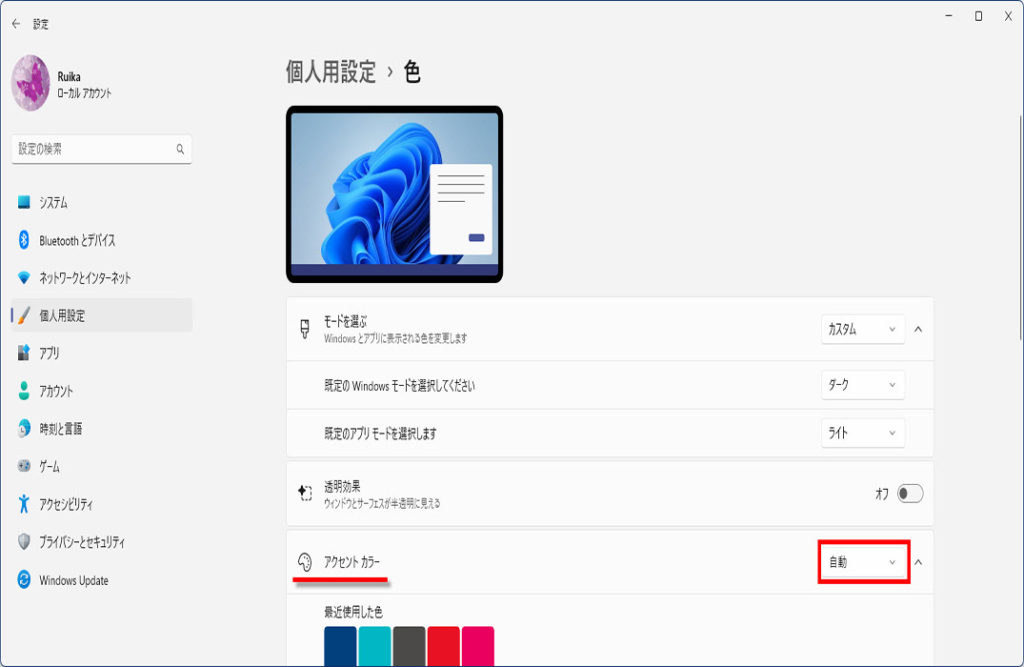Screen dimensions: 1024x667
Task: Click the 設定の検索 search field
Action: pyautogui.click(x=101, y=149)
